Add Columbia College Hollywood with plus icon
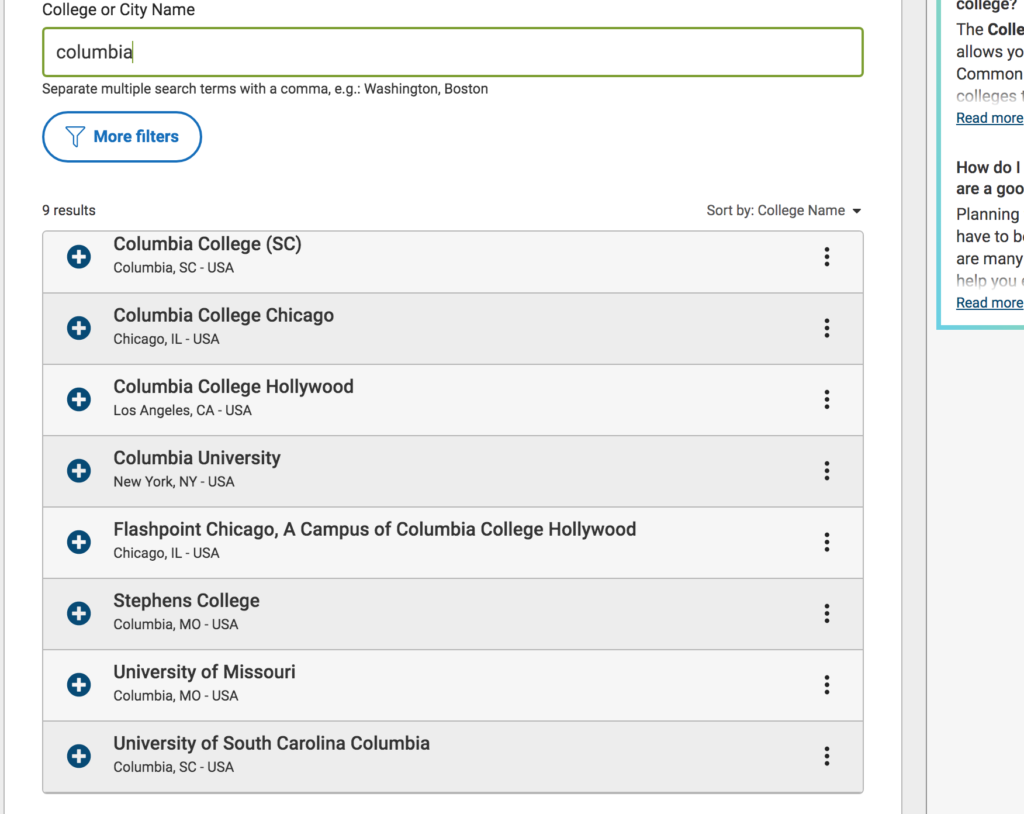Screen dimensions: 1024x814 79,399
